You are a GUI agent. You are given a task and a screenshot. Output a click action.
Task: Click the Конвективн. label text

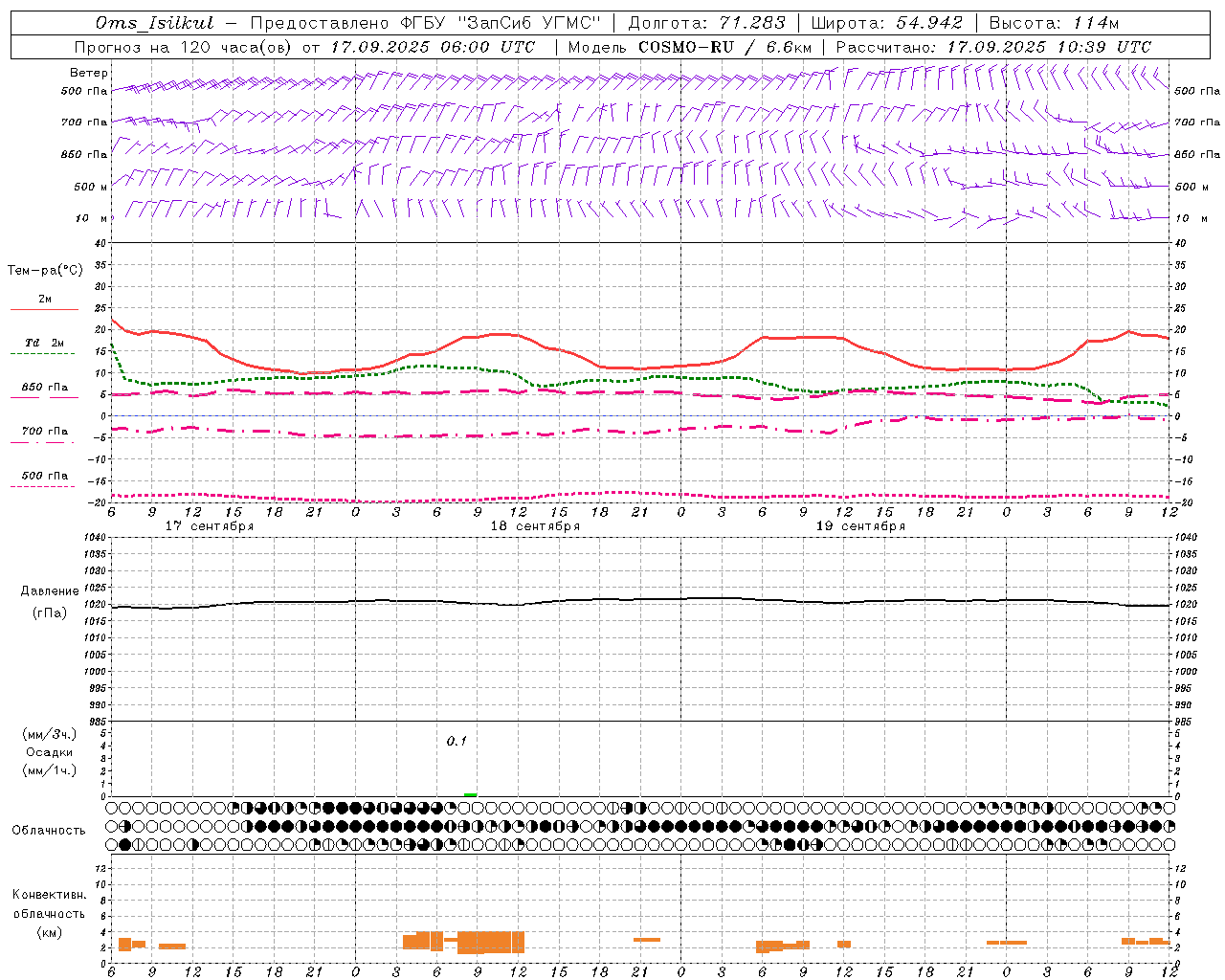[49, 895]
